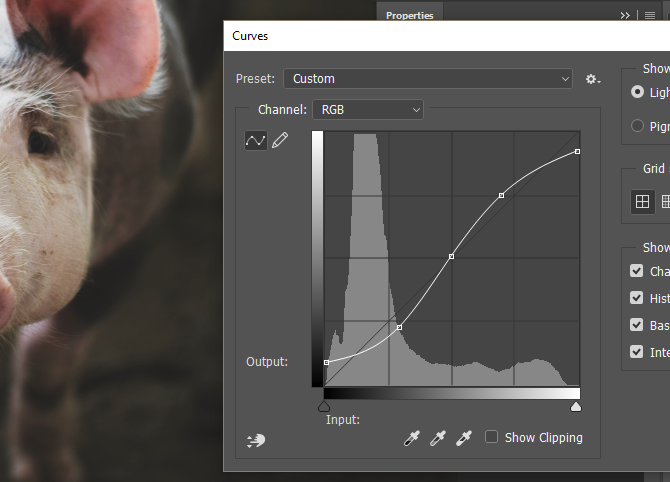Select the Light radio button
The height and width of the screenshot is (482, 670).
(x=637, y=92)
